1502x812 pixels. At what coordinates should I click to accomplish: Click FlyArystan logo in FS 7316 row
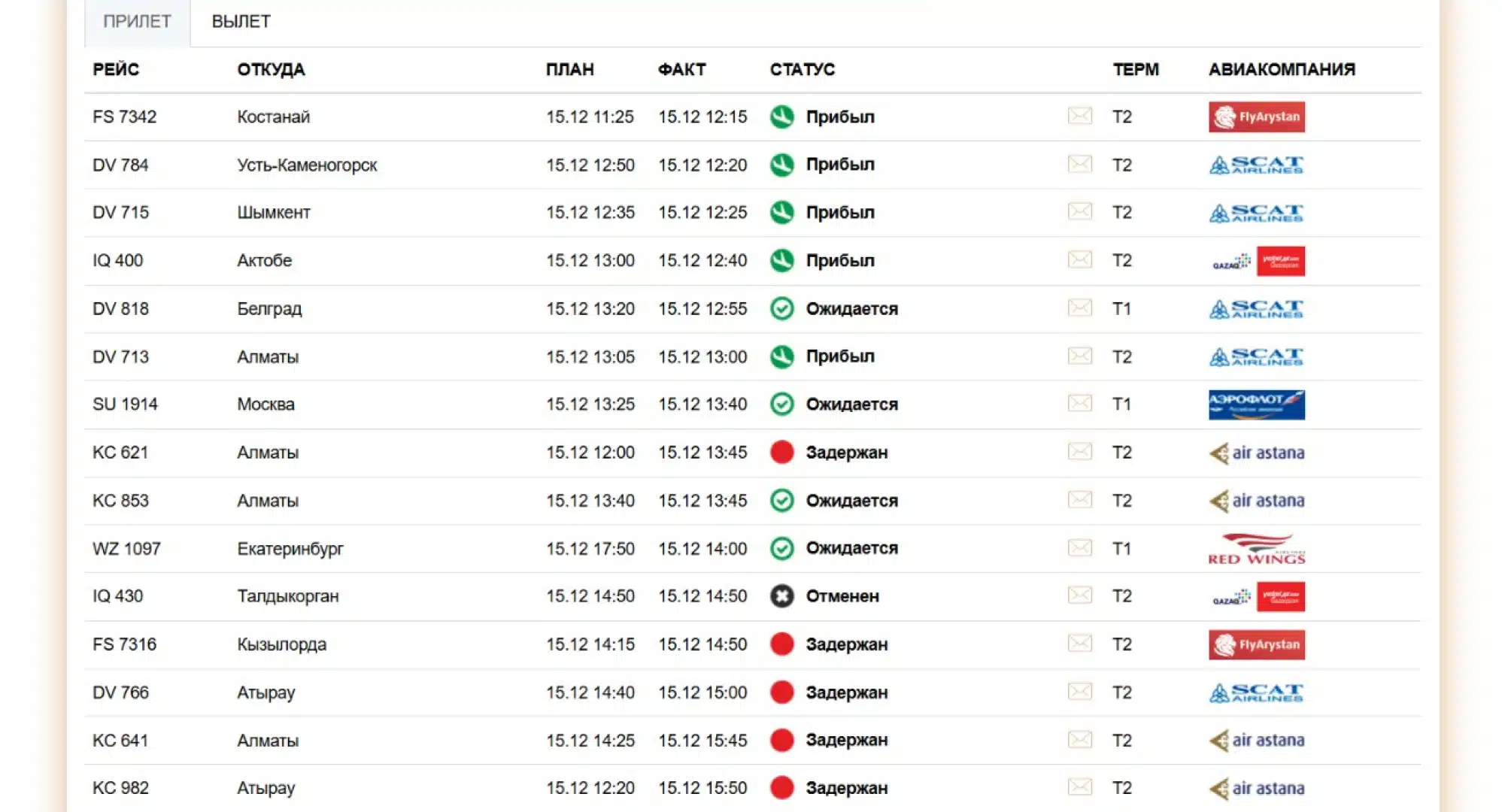pyautogui.click(x=1256, y=644)
